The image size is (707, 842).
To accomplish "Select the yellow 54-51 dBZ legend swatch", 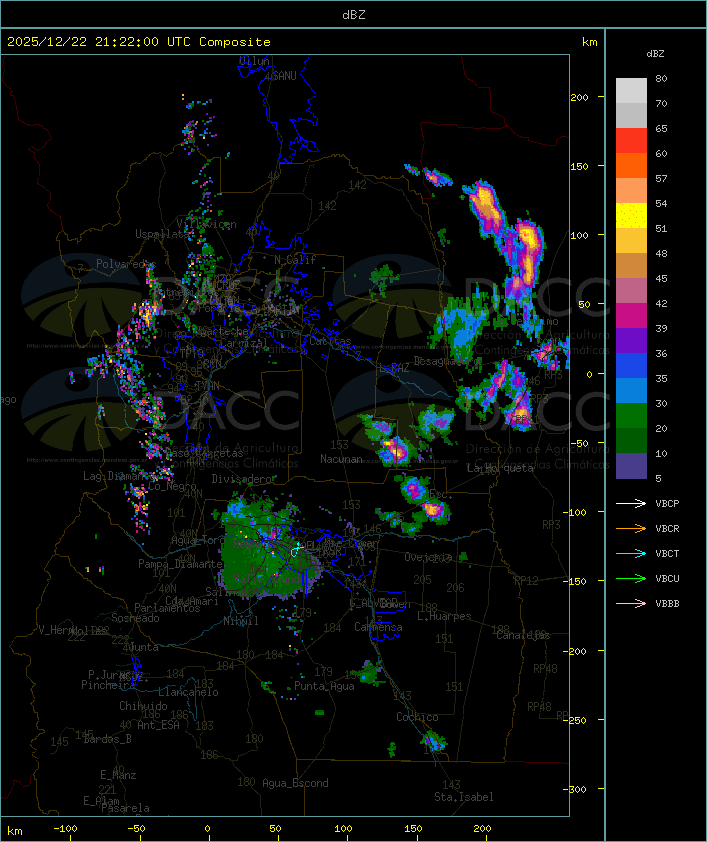I will point(631,216).
